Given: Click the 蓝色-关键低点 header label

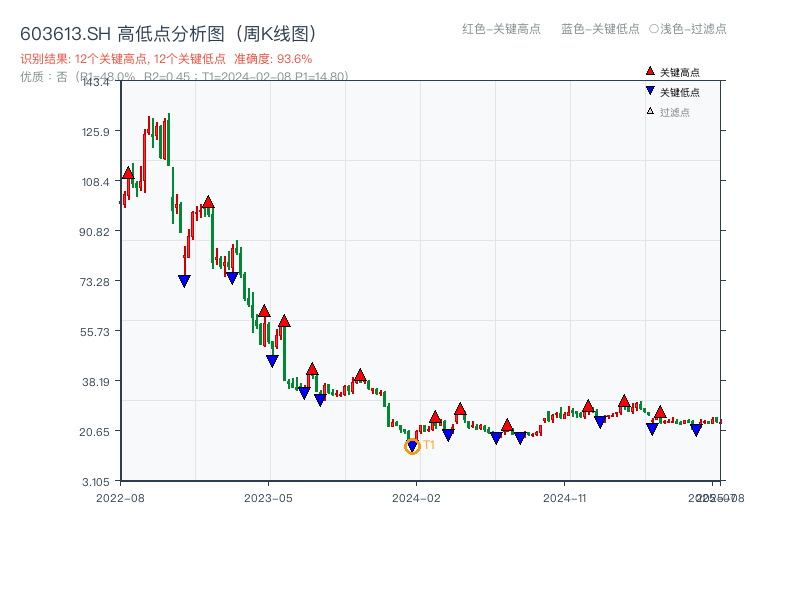Looking at the screenshot, I should tap(600, 29).
